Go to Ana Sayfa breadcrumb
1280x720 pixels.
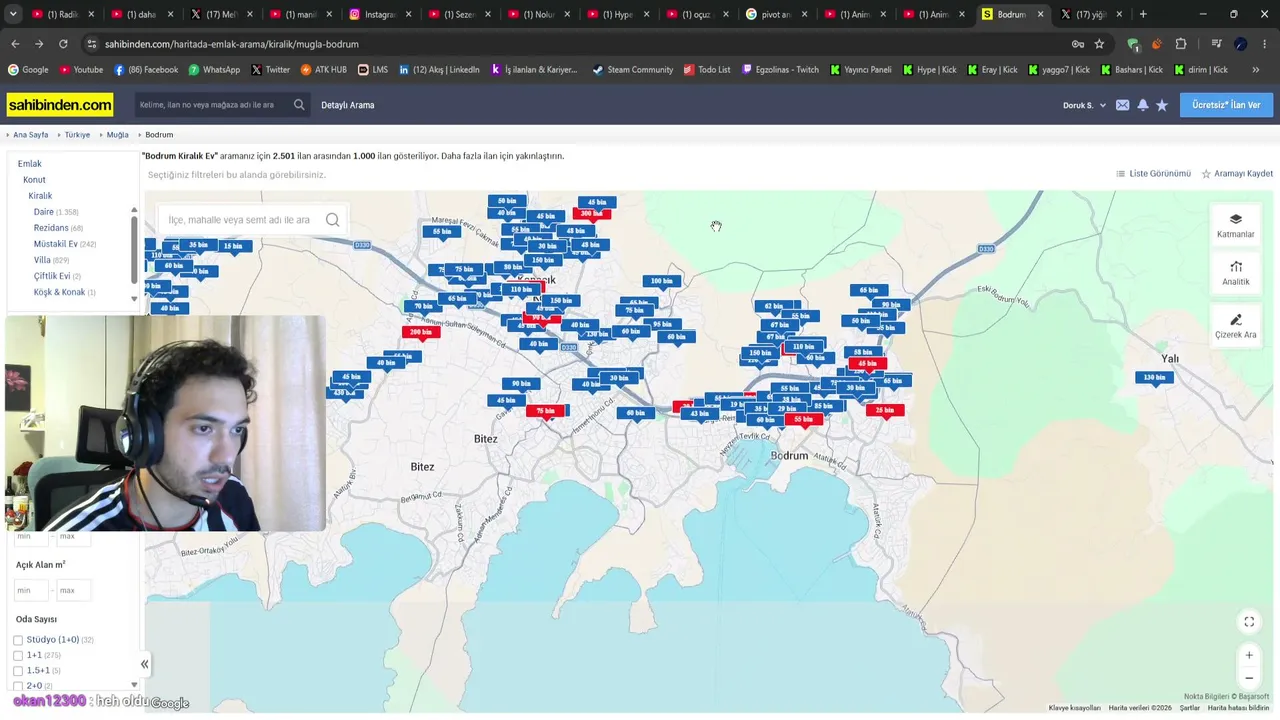pos(30,135)
